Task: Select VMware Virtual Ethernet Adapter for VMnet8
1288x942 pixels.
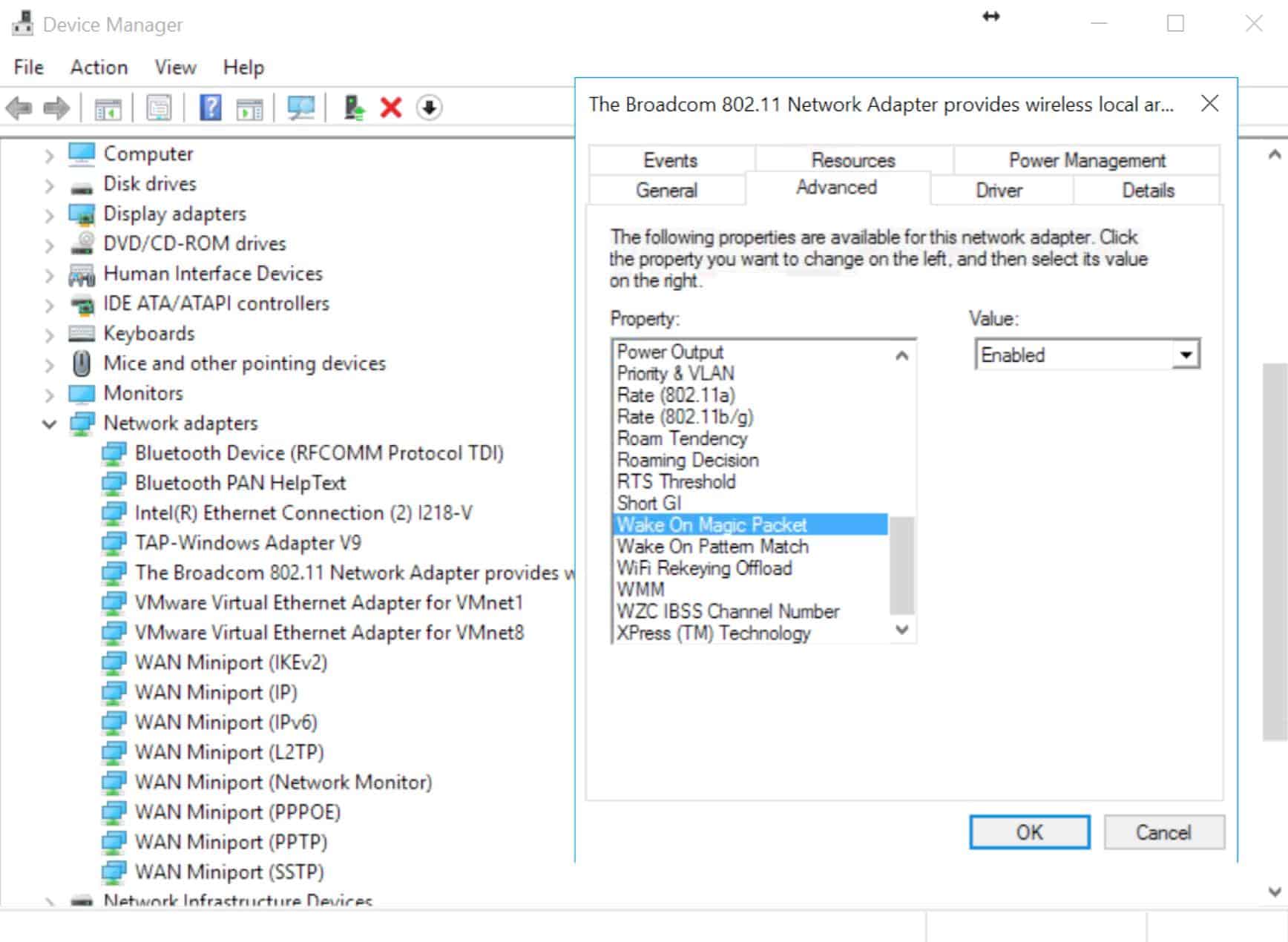Action: (329, 633)
